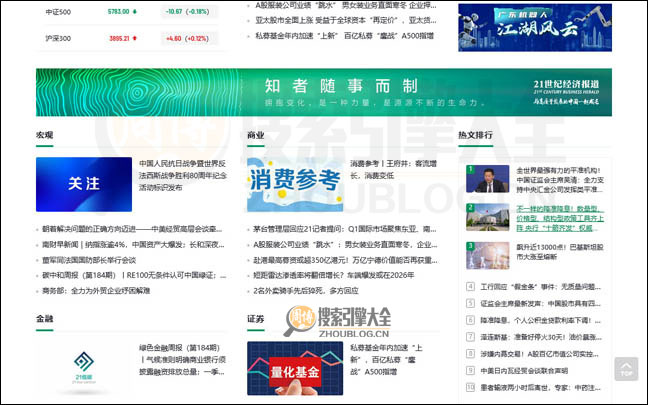
Task: Open rank 9 中美日内瓦经贸会谈联合声明 article
Action: [x=524, y=371]
